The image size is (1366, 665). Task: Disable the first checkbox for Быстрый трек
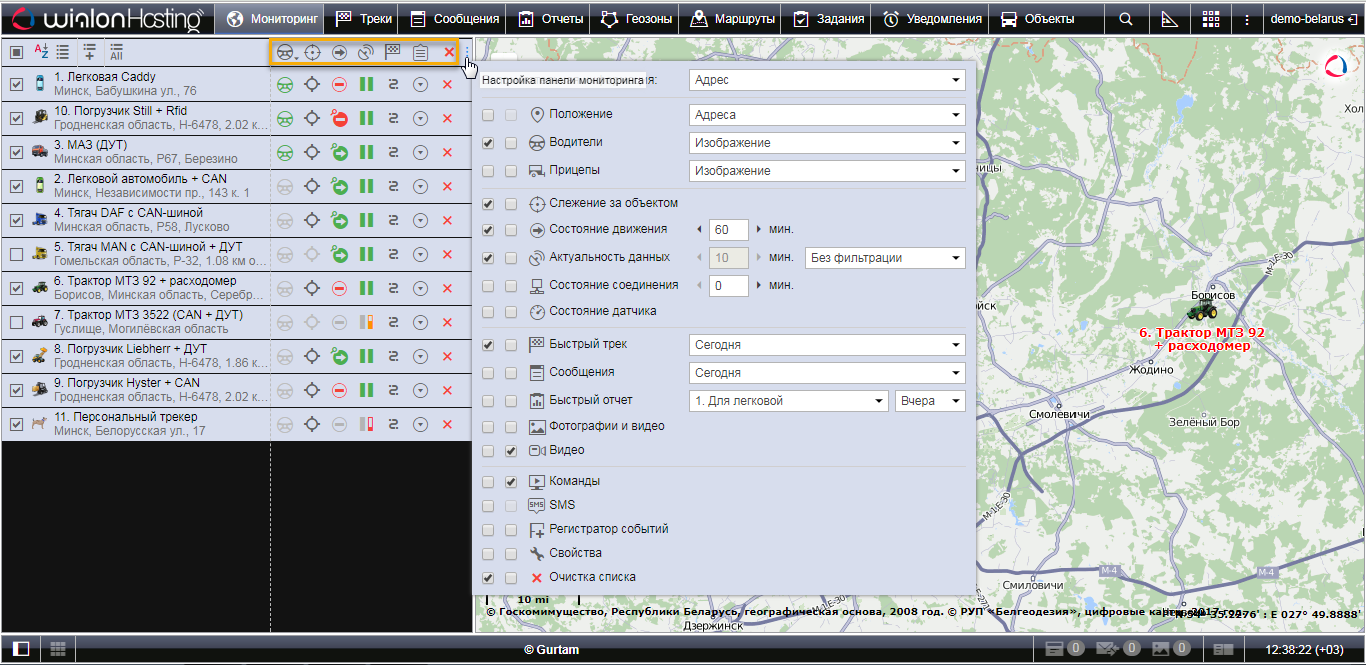(x=488, y=345)
